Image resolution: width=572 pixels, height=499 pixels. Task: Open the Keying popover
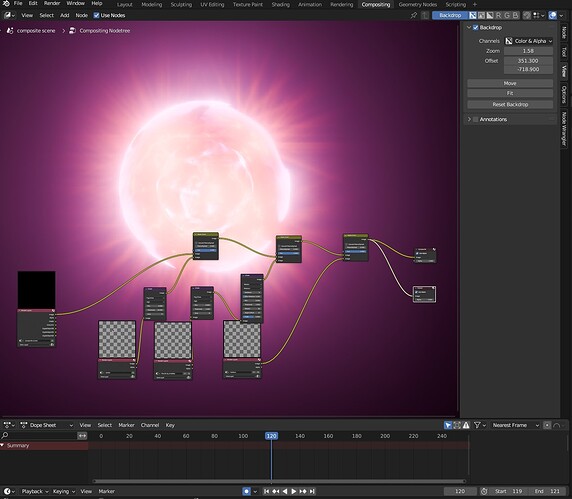tap(63, 491)
